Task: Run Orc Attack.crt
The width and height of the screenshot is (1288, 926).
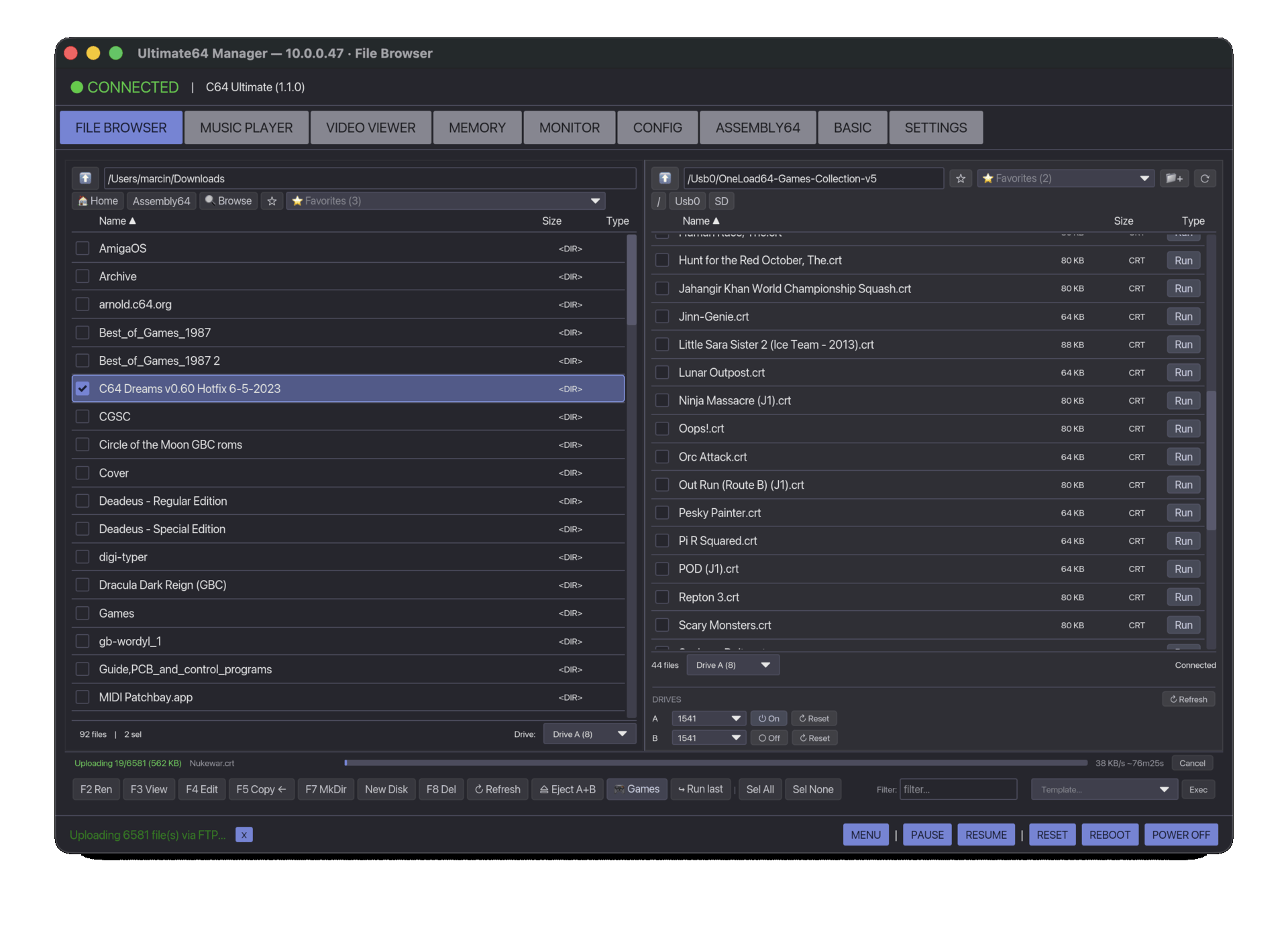Action: 1183,457
